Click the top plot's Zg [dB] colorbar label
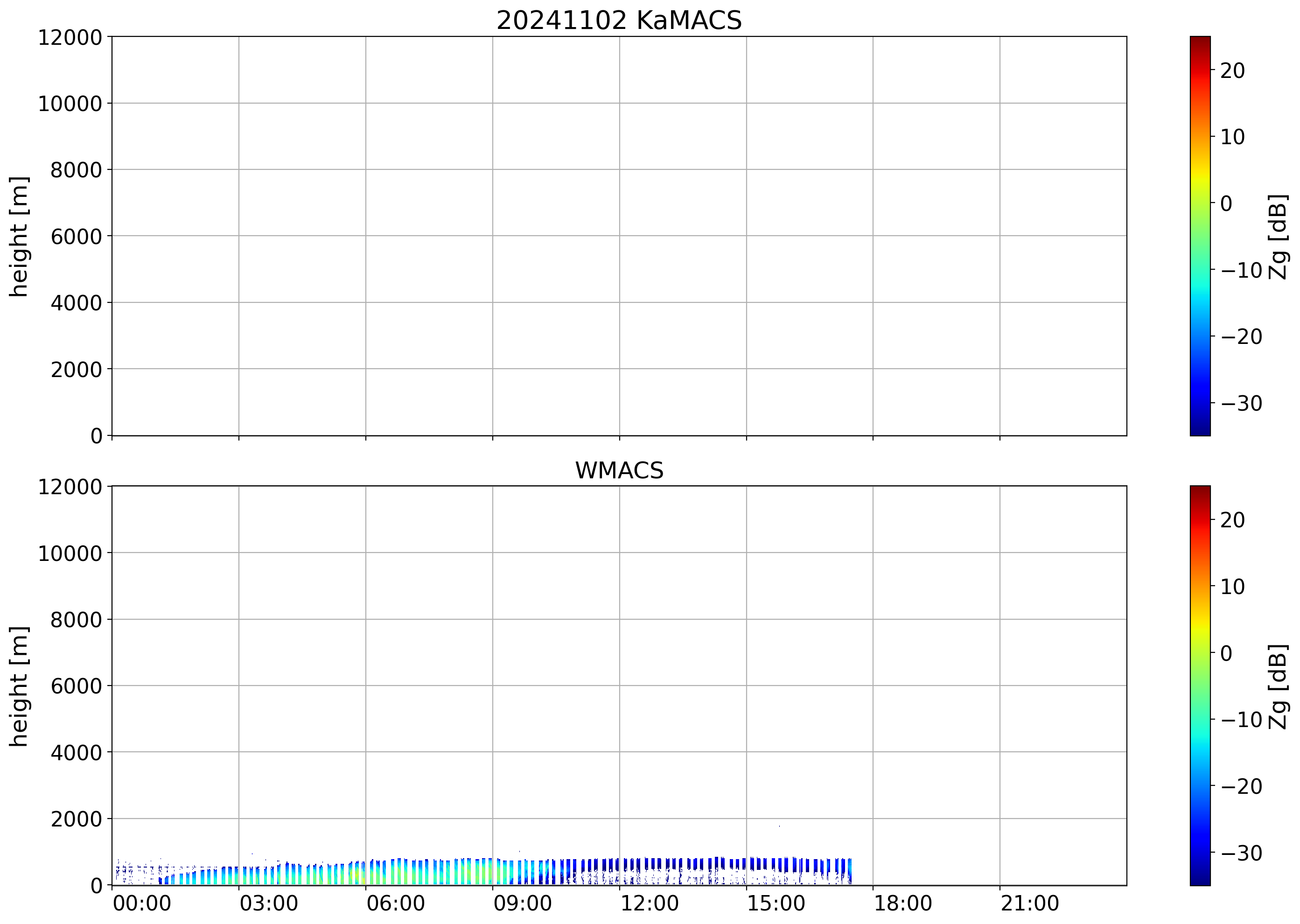The image size is (1300, 924). [x=1279, y=237]
